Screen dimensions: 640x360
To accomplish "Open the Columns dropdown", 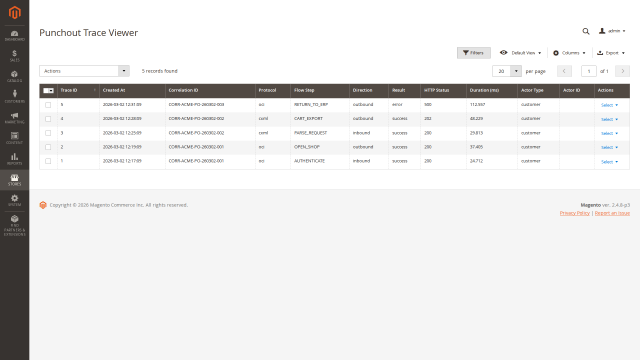I will pyautogui.click(x=569, y=53).
